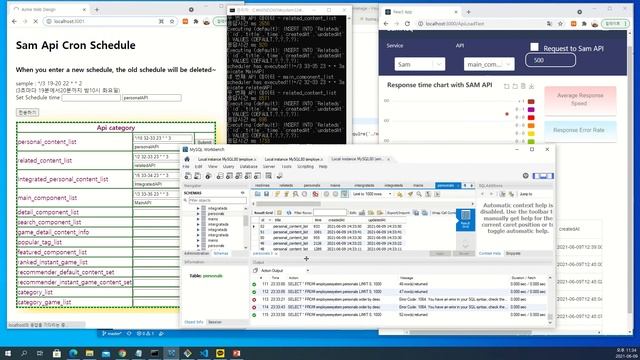Screen dimensions: 640x360
Task: Open the Workbench File menu
Action: (x=186, y=167)
